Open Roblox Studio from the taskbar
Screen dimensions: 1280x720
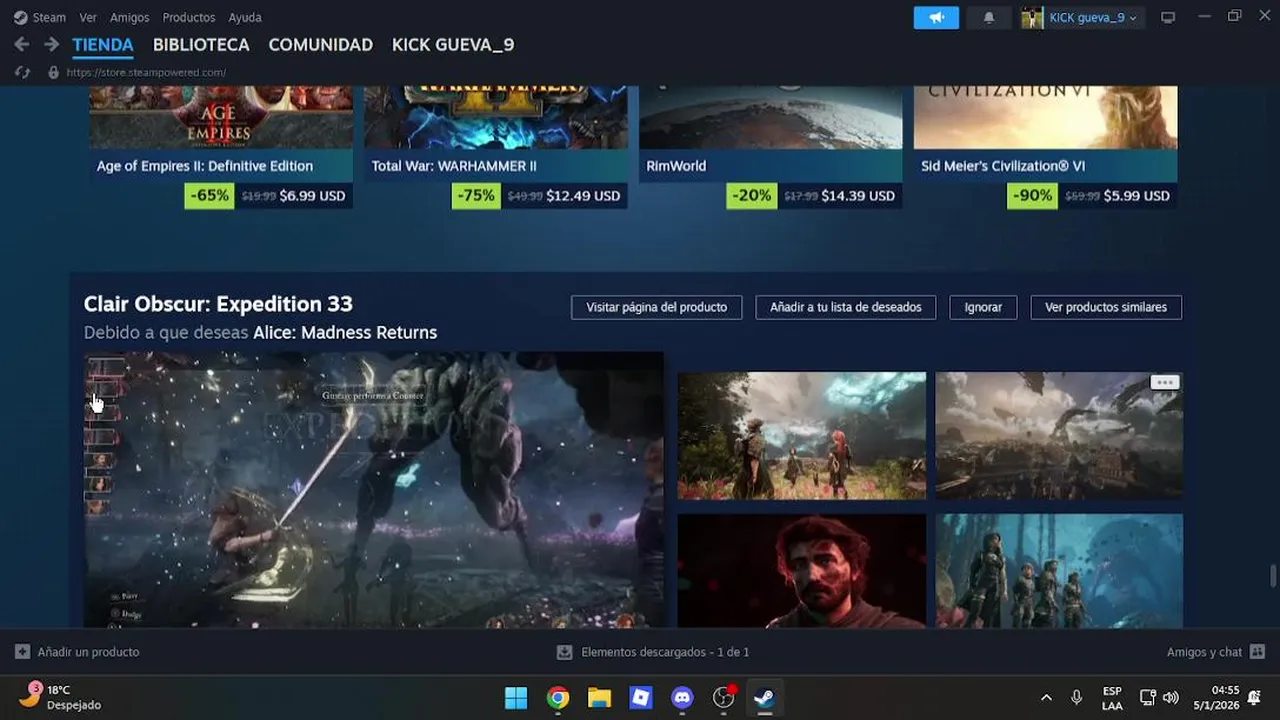(641, 697)
